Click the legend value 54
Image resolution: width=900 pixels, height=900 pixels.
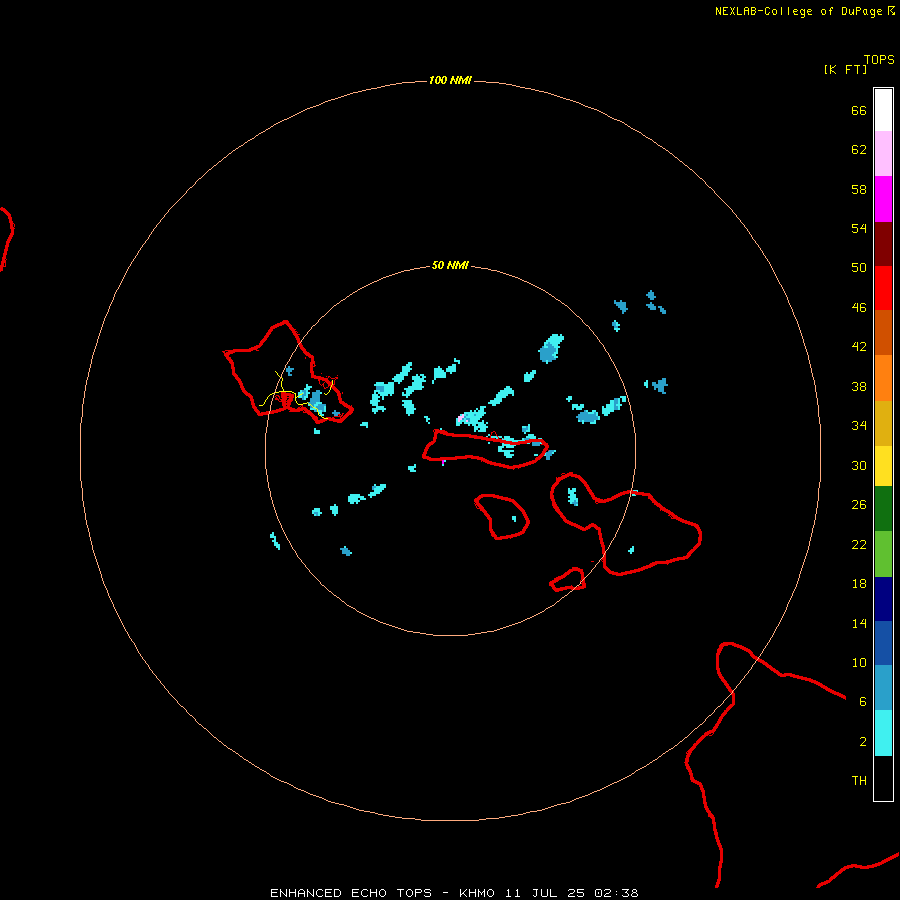click(859, 228)
